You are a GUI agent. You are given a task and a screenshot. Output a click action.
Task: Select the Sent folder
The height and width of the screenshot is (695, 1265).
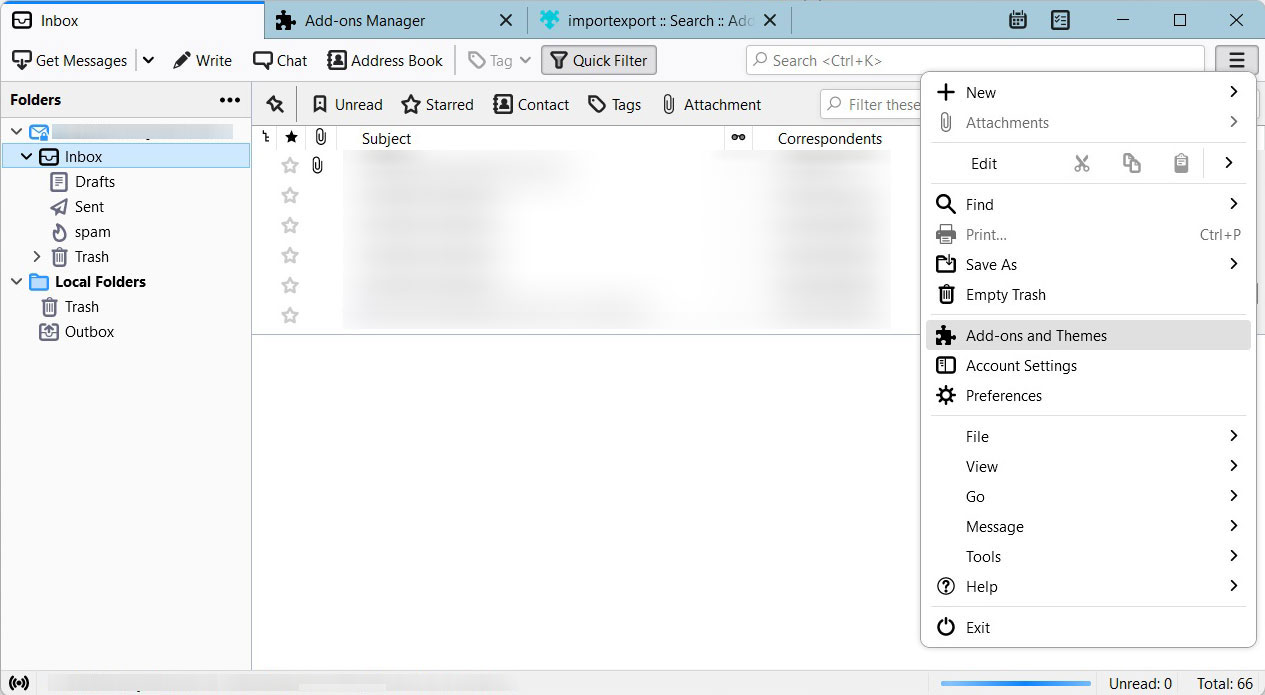click(89, 207)
